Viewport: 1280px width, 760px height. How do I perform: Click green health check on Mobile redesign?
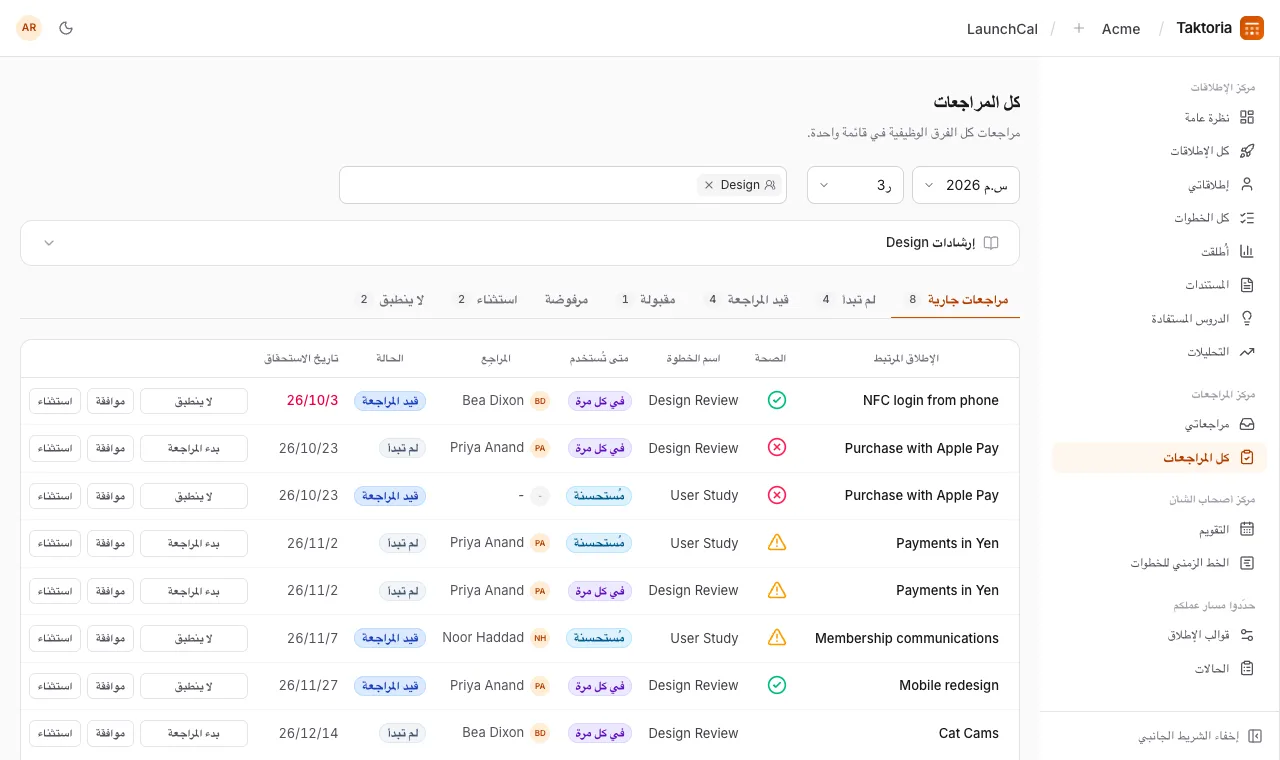coord(777,685)
